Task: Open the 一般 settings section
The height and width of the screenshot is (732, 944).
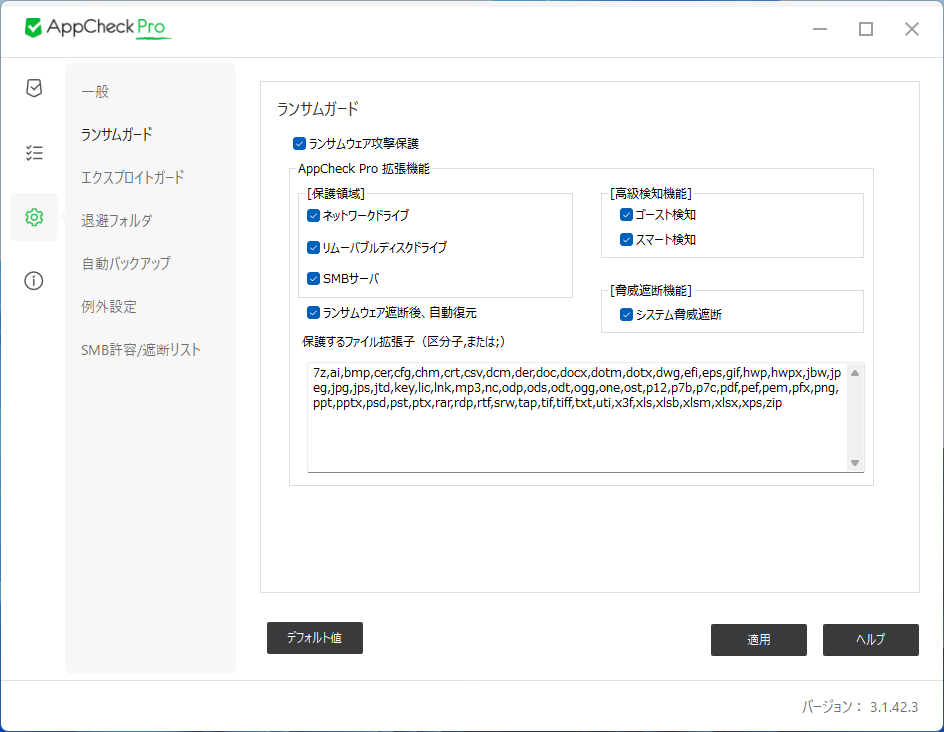Action: pyautogui.click(x=95, y=91)
